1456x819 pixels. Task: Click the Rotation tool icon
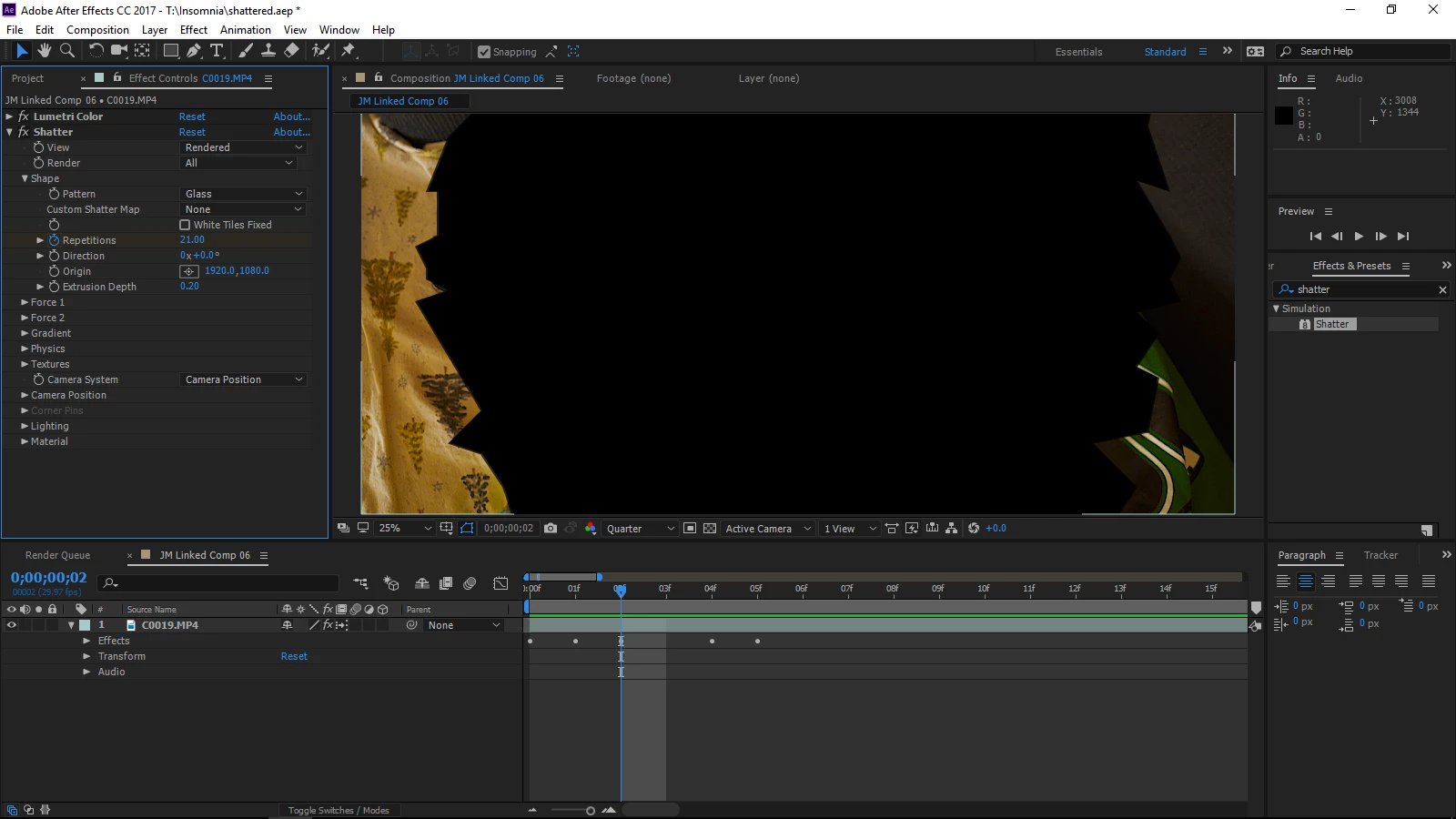[96, 51]
